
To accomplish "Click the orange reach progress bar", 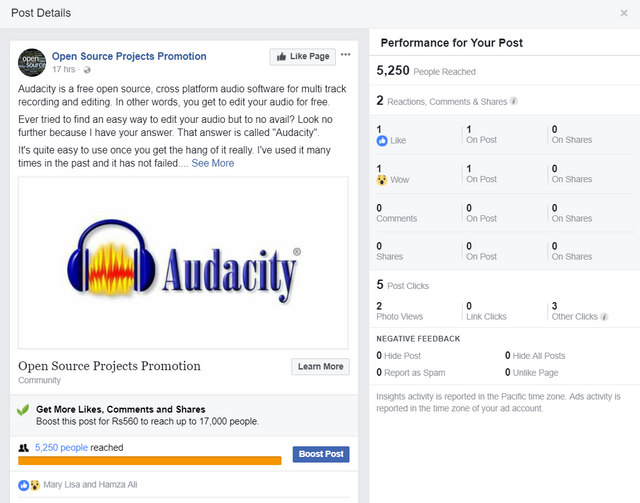I will click(150, 461).
